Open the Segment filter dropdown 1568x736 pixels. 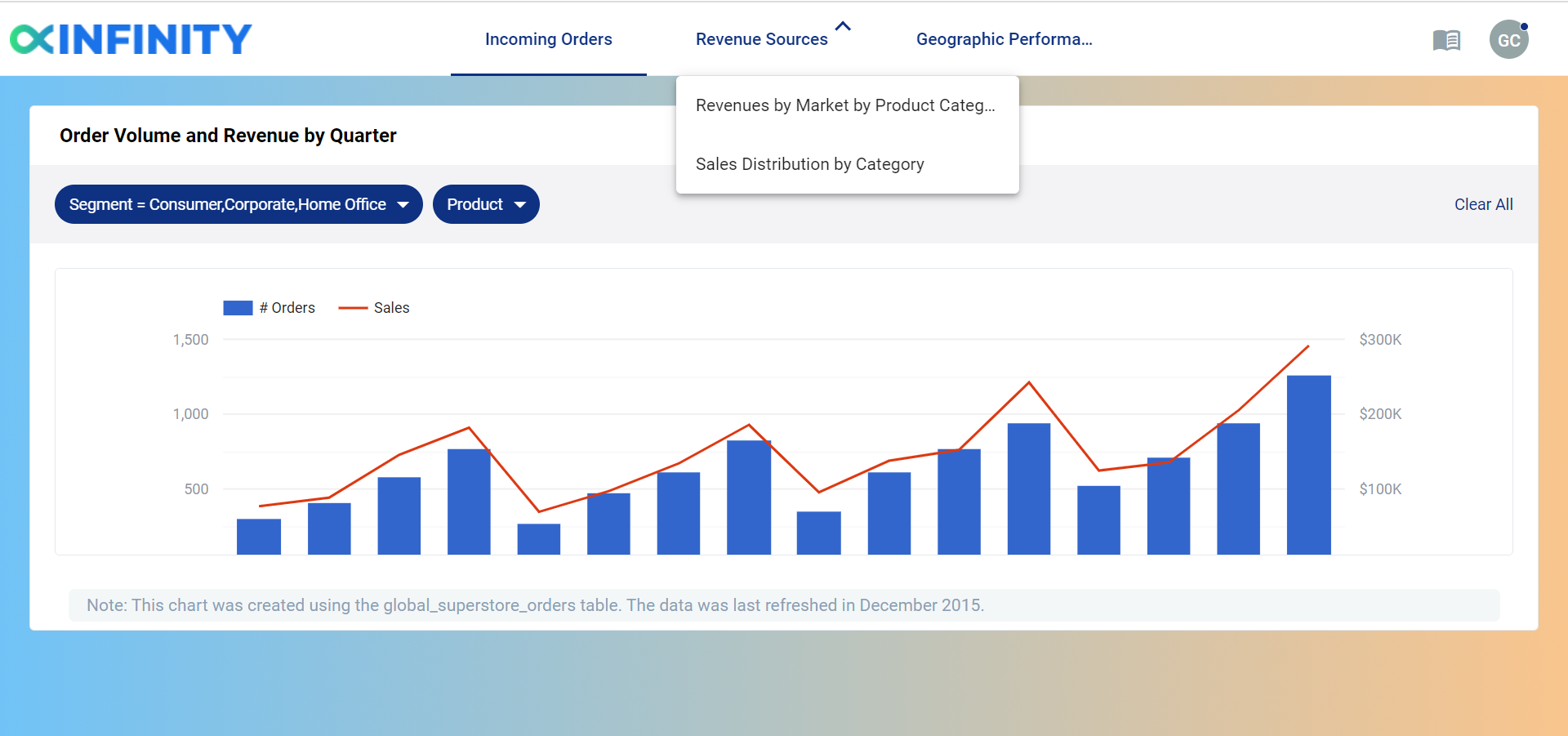(x=238, y=204)
